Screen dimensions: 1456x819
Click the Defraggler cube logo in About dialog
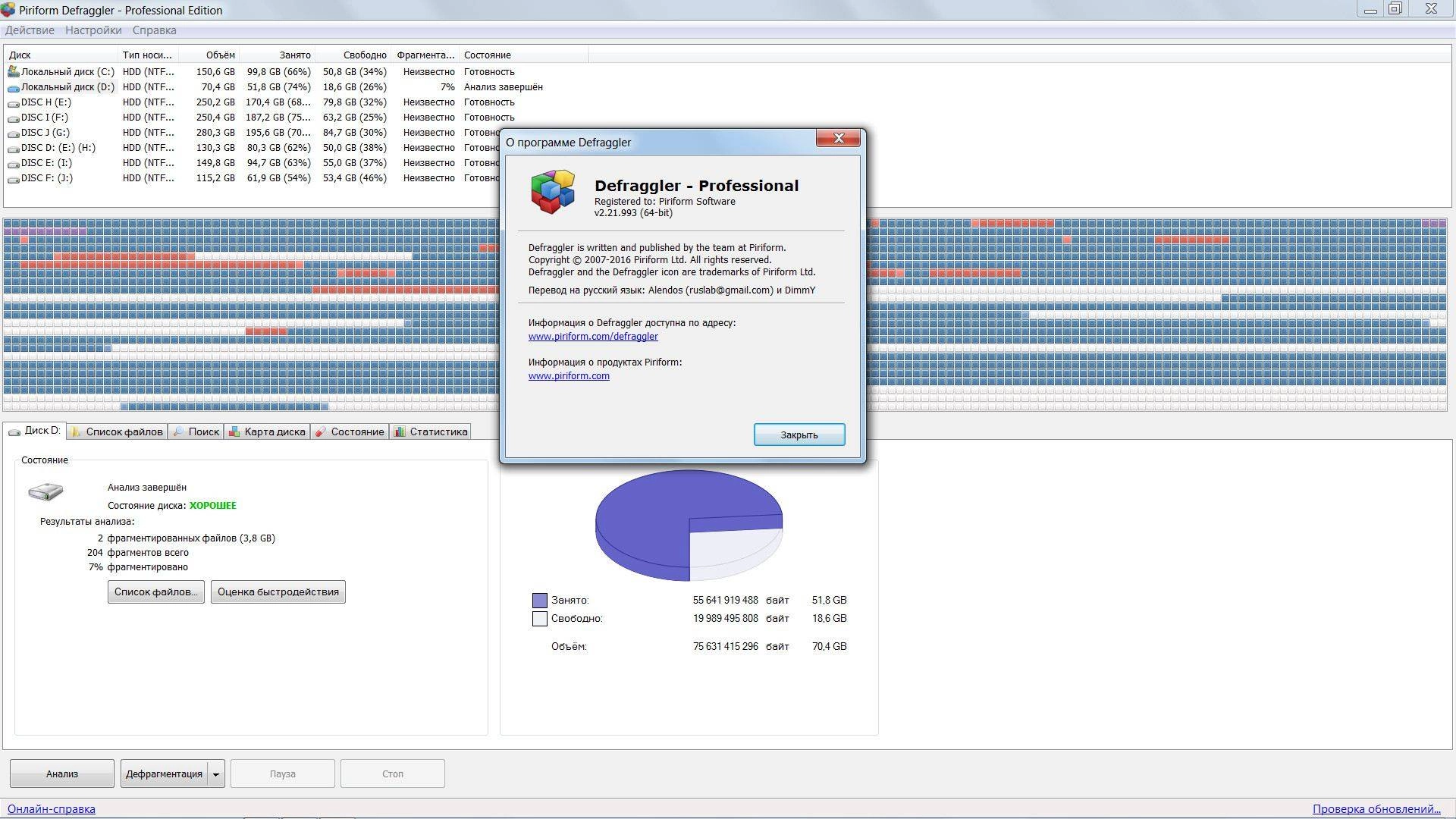point(552,192)
